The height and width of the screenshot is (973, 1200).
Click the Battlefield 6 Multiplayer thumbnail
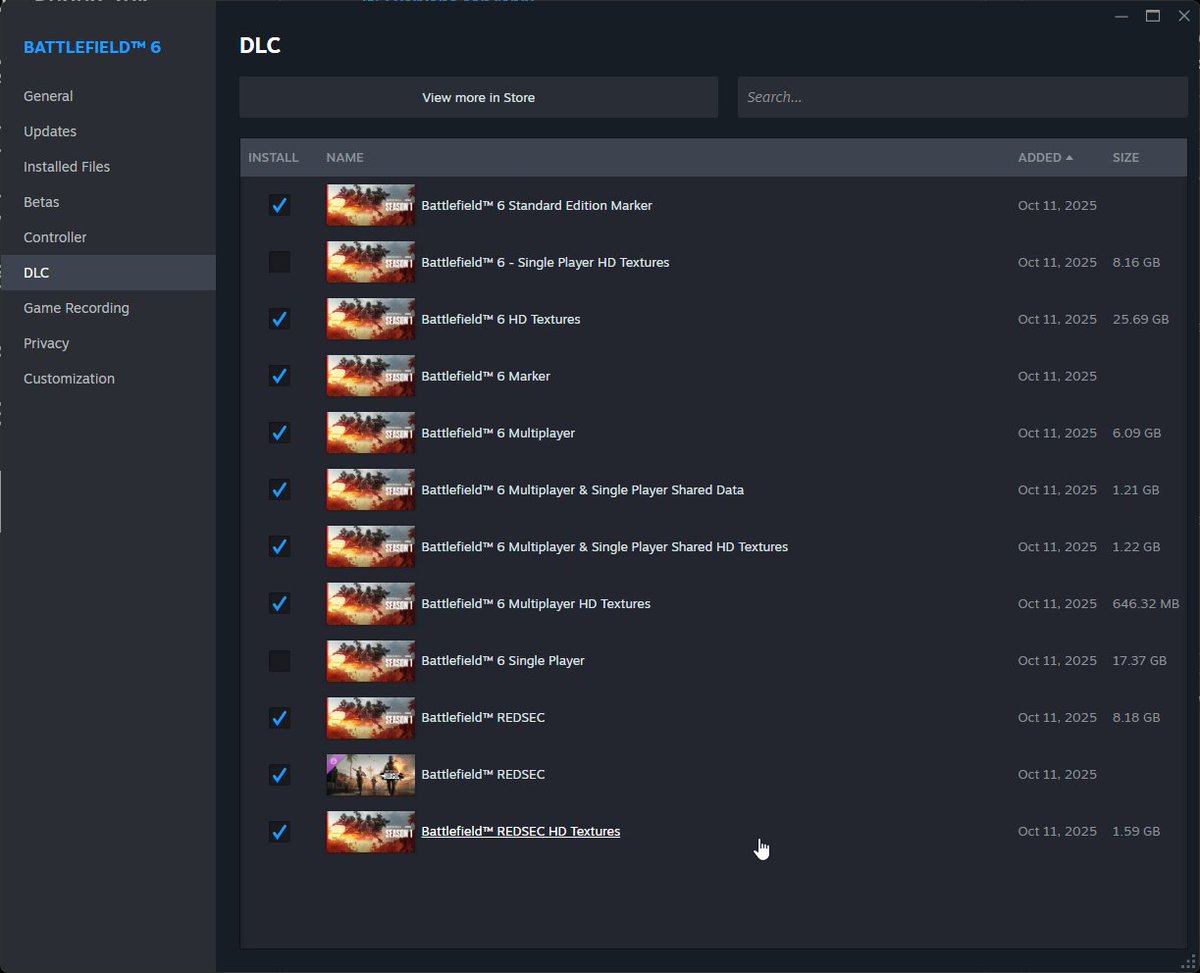[370, 433]
